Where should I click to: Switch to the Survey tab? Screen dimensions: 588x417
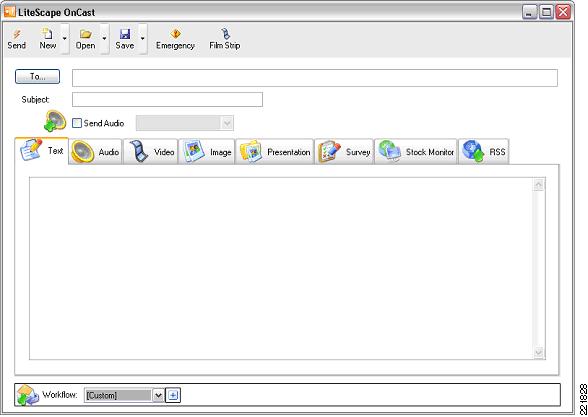click(x=344, y=152)
